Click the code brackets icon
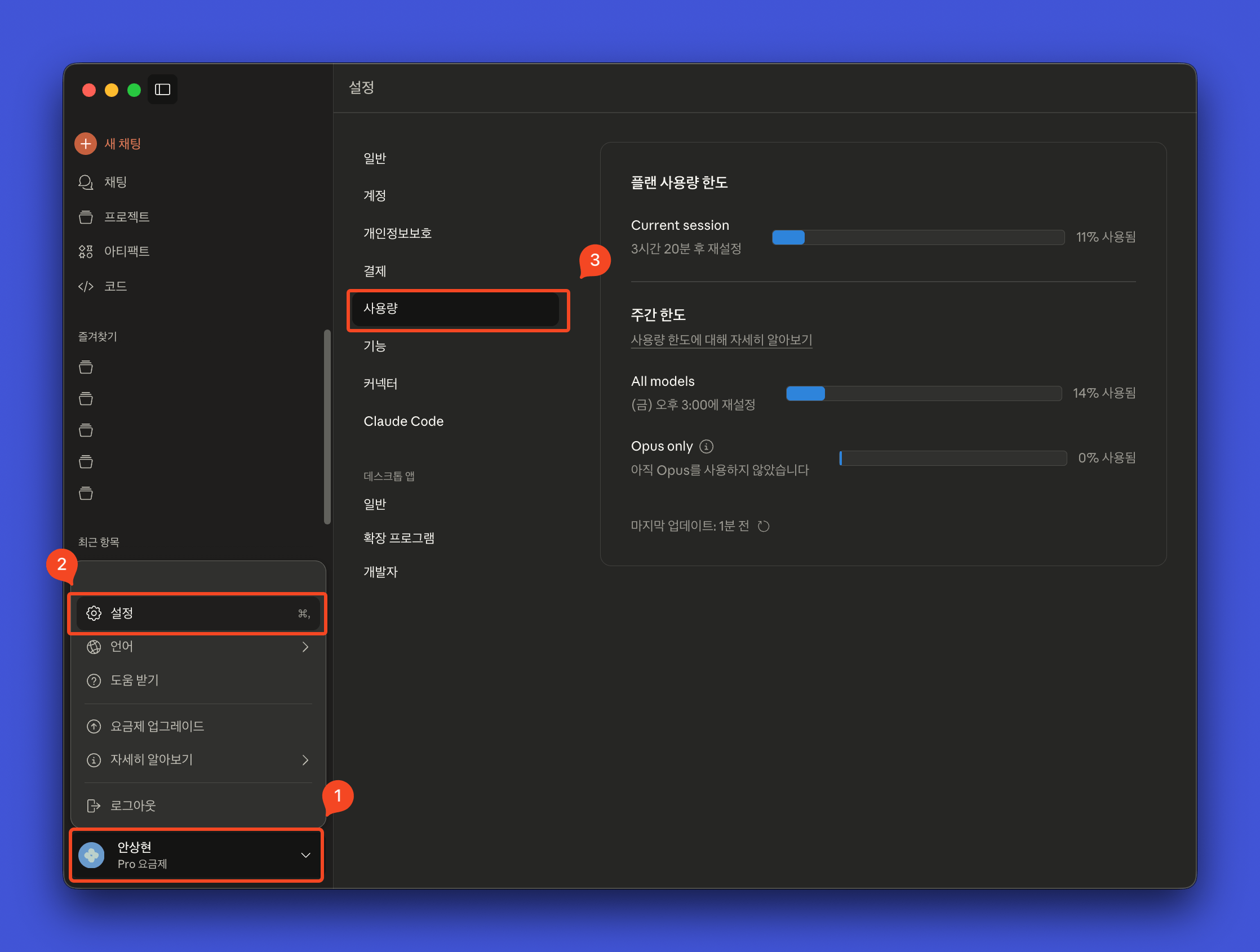 pyautogui.click(x=86, y=286)
